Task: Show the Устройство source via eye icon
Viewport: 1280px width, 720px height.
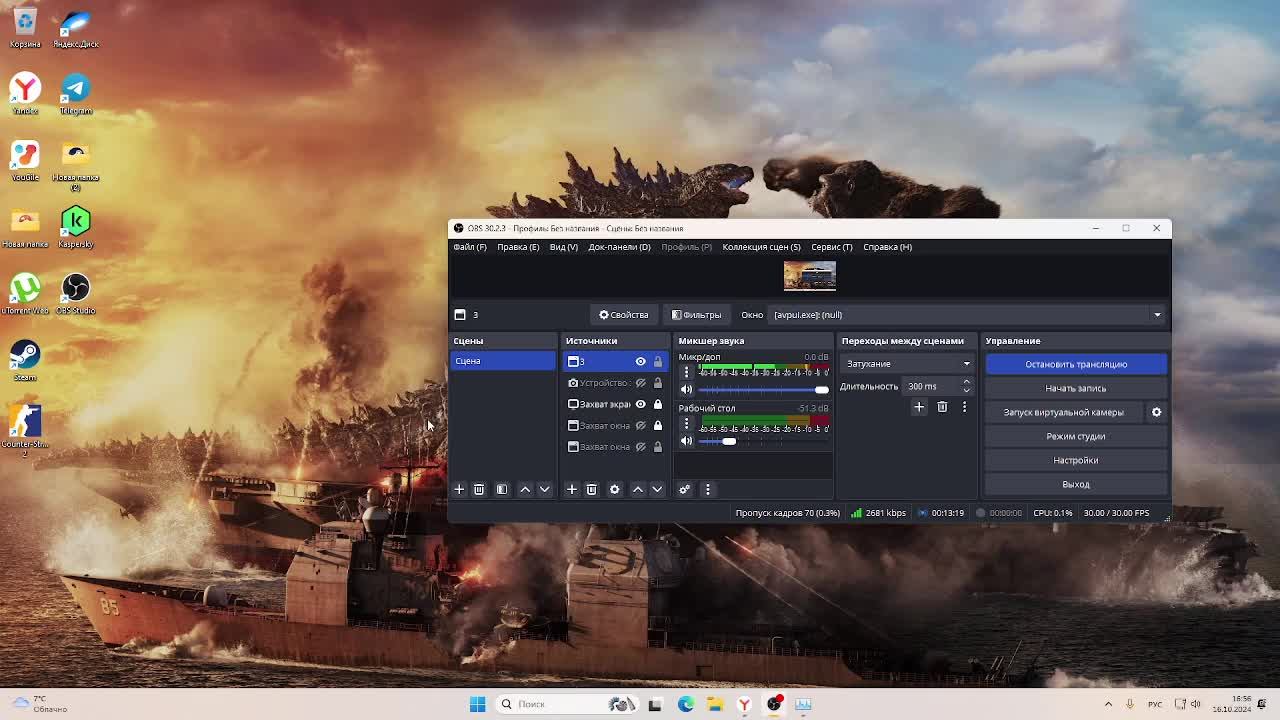Action: 641,383
